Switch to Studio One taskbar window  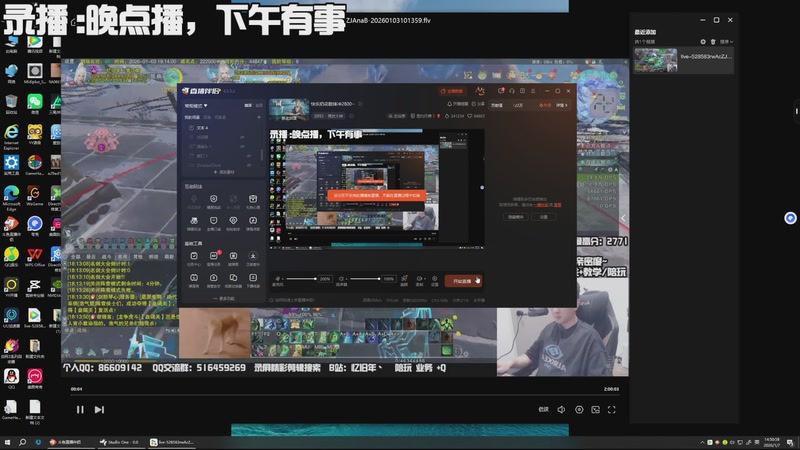(x=120, y=442)
